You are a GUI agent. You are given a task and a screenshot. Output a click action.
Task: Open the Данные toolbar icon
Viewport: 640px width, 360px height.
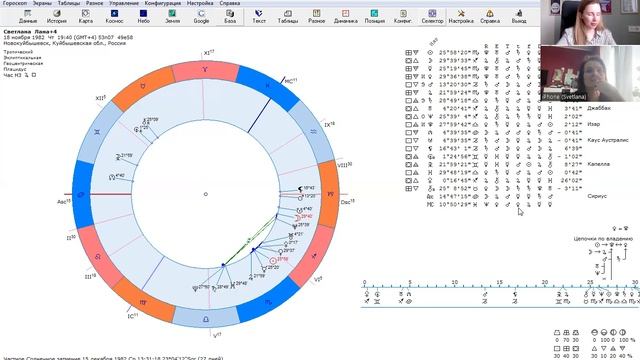[28, 16]
